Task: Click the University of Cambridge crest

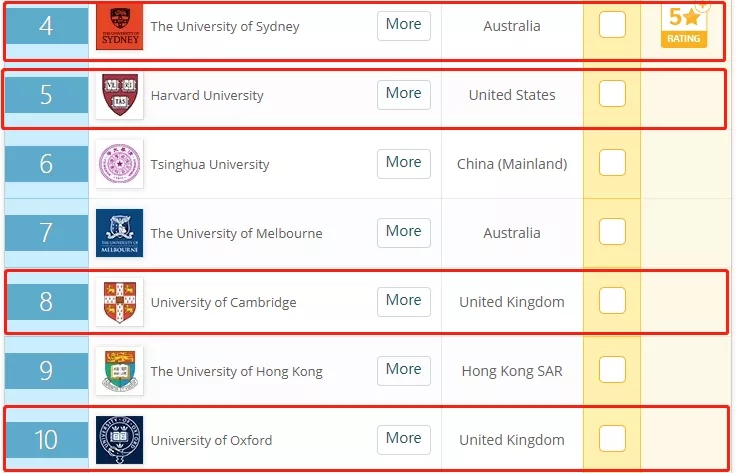Action: (119, 302)
